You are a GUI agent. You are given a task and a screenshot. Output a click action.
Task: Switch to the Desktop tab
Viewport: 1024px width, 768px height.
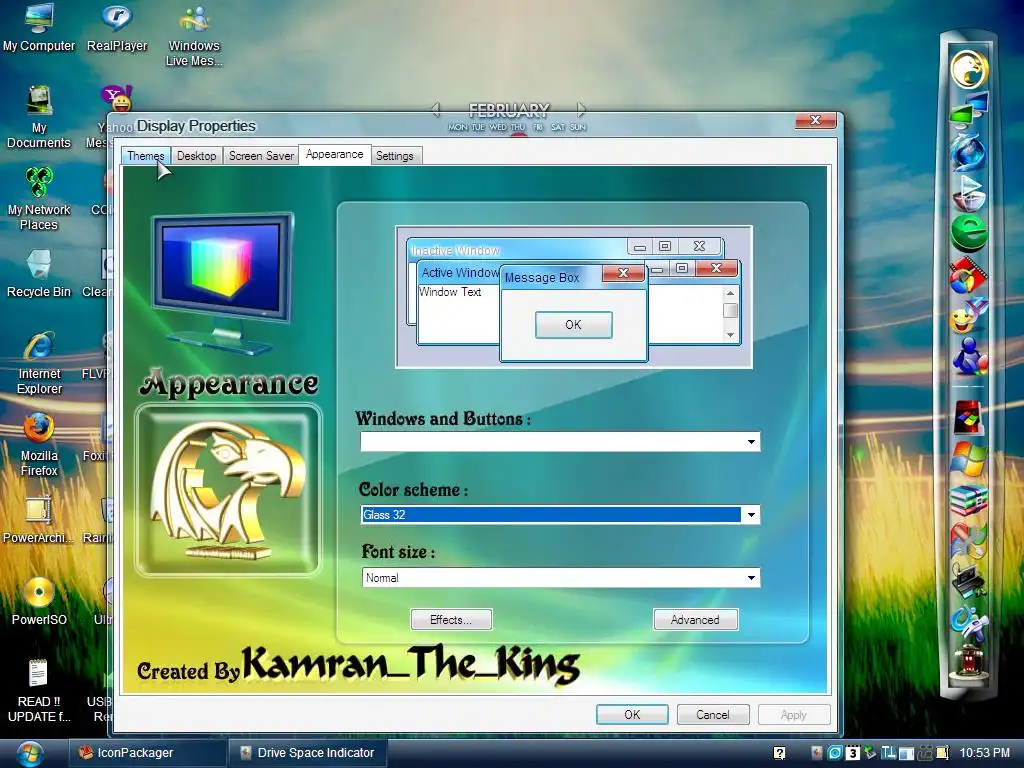click(x=197, y=155)
